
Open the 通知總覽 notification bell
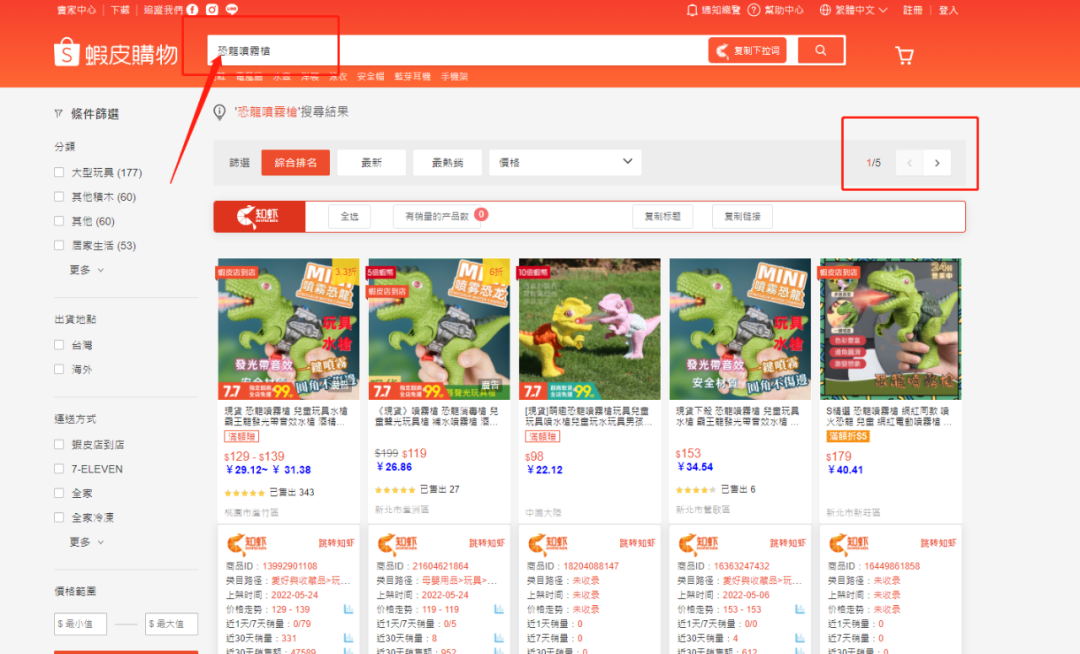coord(692,9)
